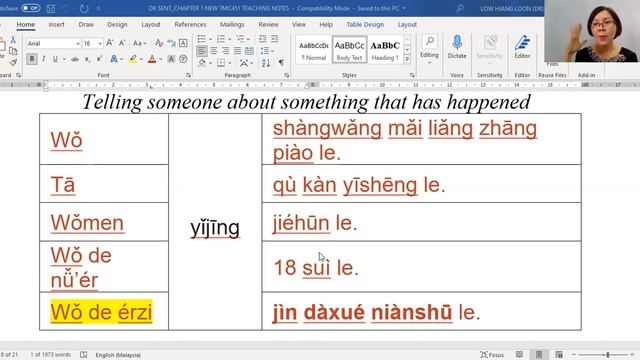The height and width of the screenshot is (360, 640).
Task: Switch to Print Layout view icon
Action: pos(539,354)
